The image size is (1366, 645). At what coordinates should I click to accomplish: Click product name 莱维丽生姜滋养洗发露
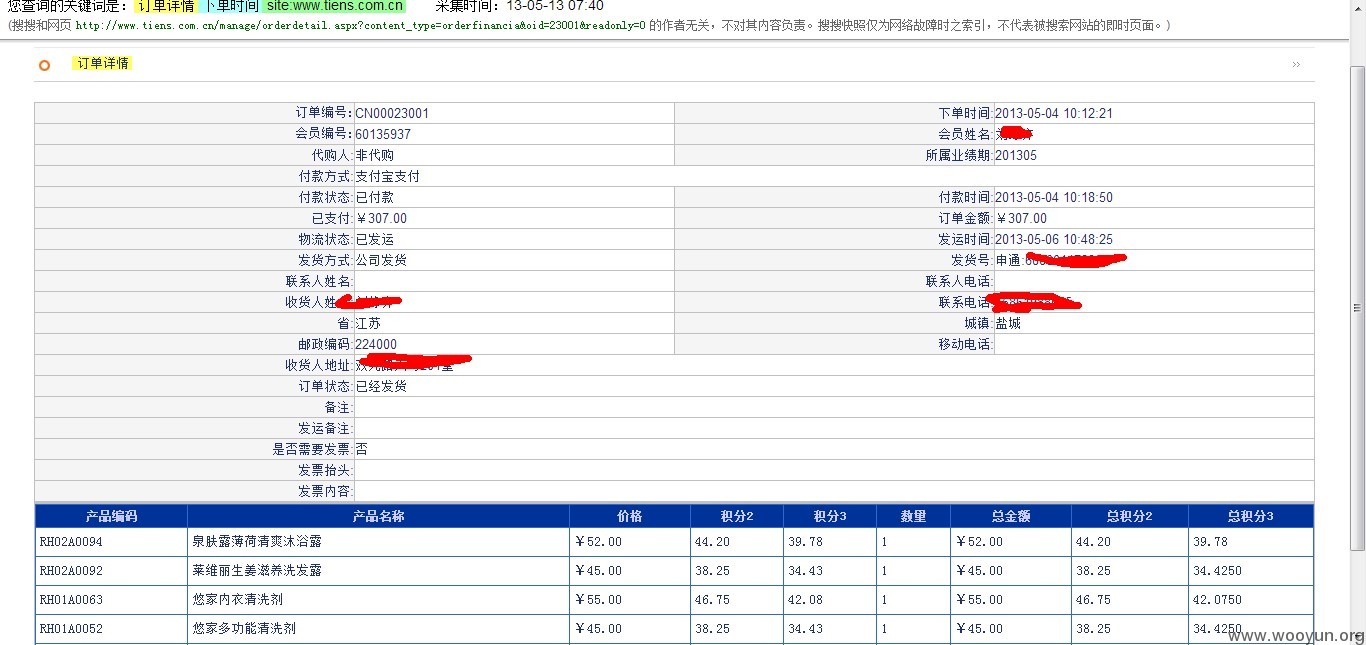pyautogui.click(x=257, y=571)
